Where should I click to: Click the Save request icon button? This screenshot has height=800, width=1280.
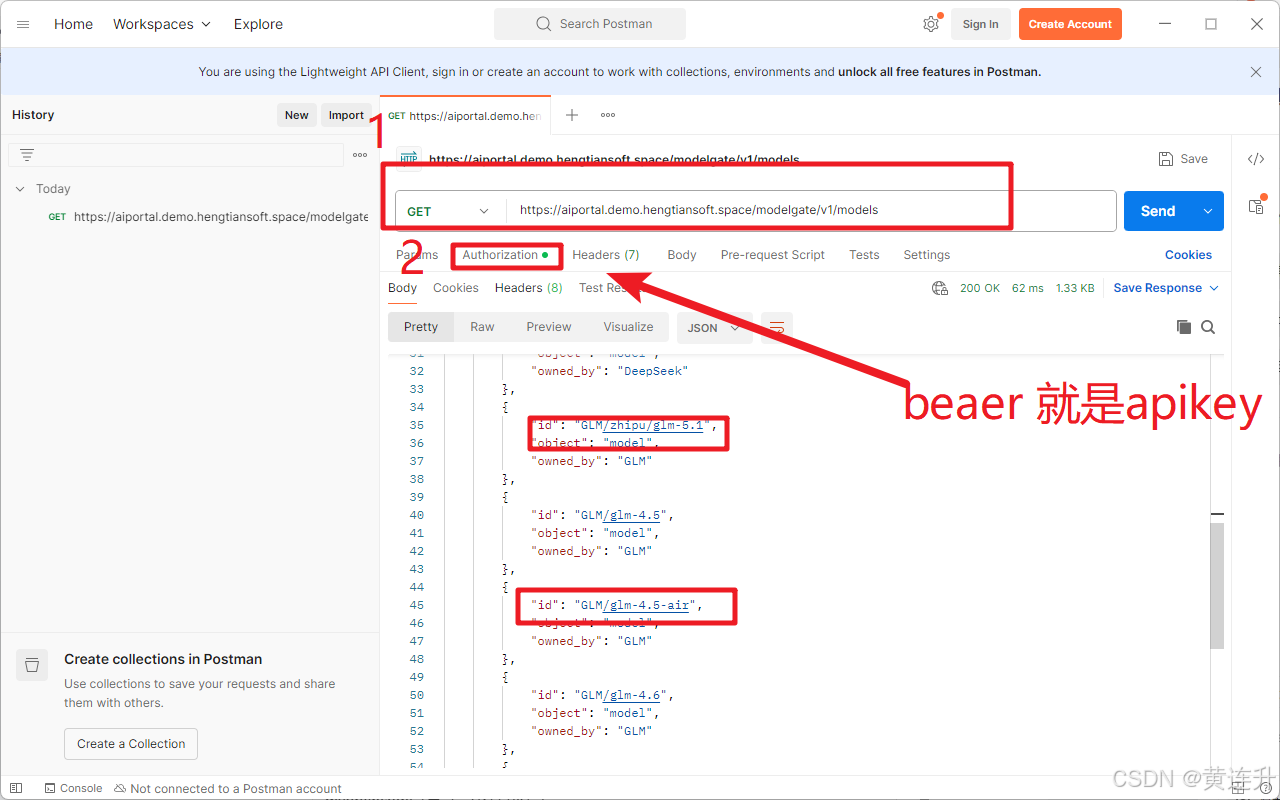(1183, 159)
